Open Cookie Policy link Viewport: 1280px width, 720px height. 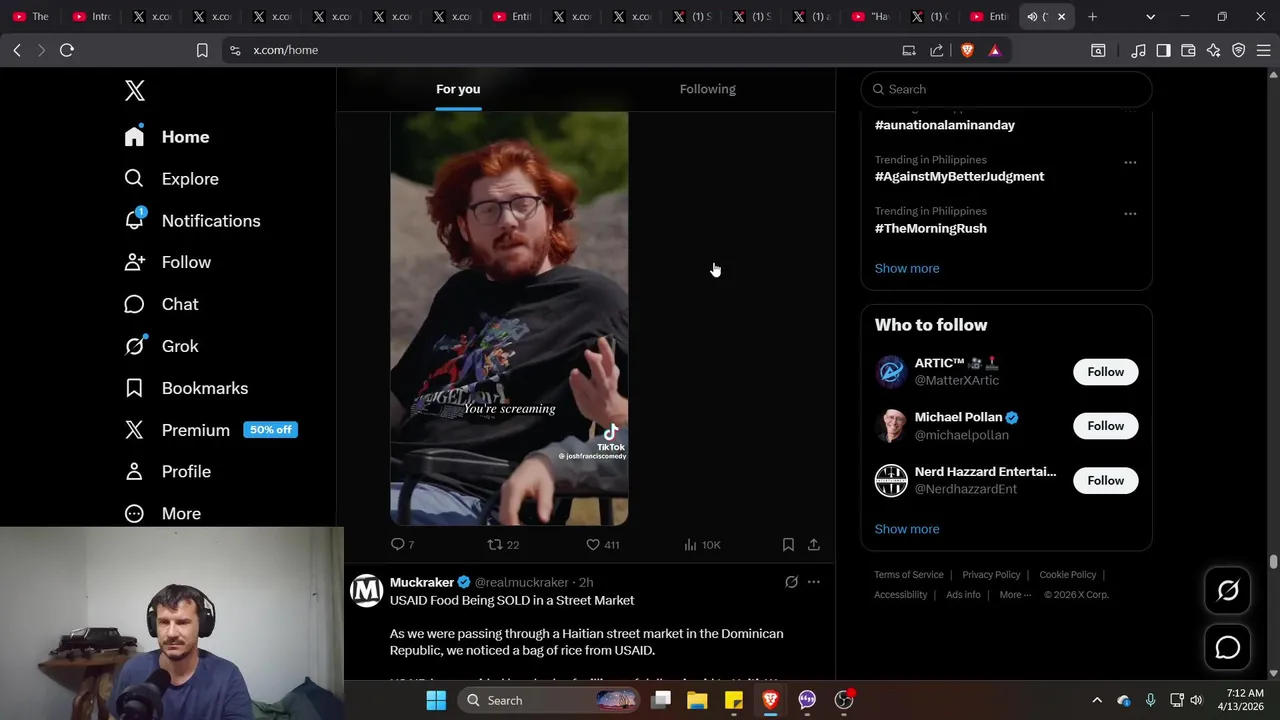[x=1068, y=575]
